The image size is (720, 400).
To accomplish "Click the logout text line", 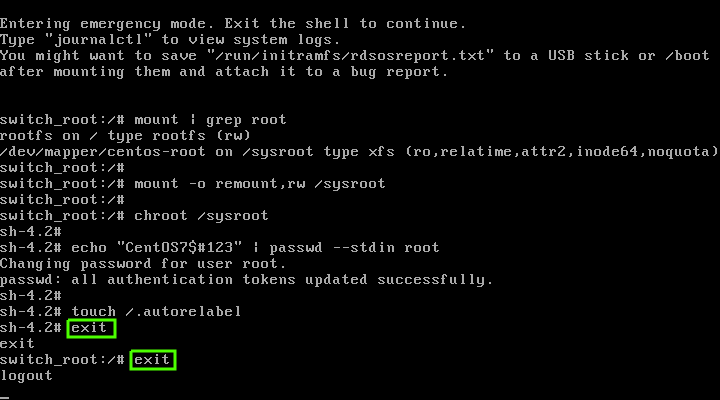I will [x=26, y=376].
